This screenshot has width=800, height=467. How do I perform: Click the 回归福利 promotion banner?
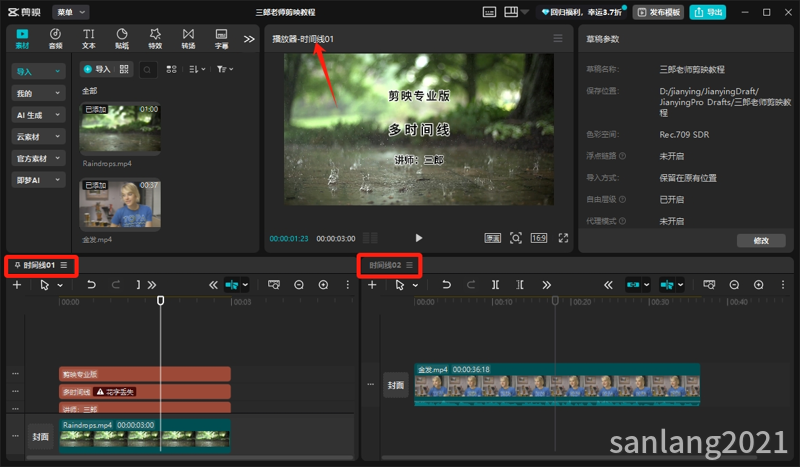click(x=581, y=12)
